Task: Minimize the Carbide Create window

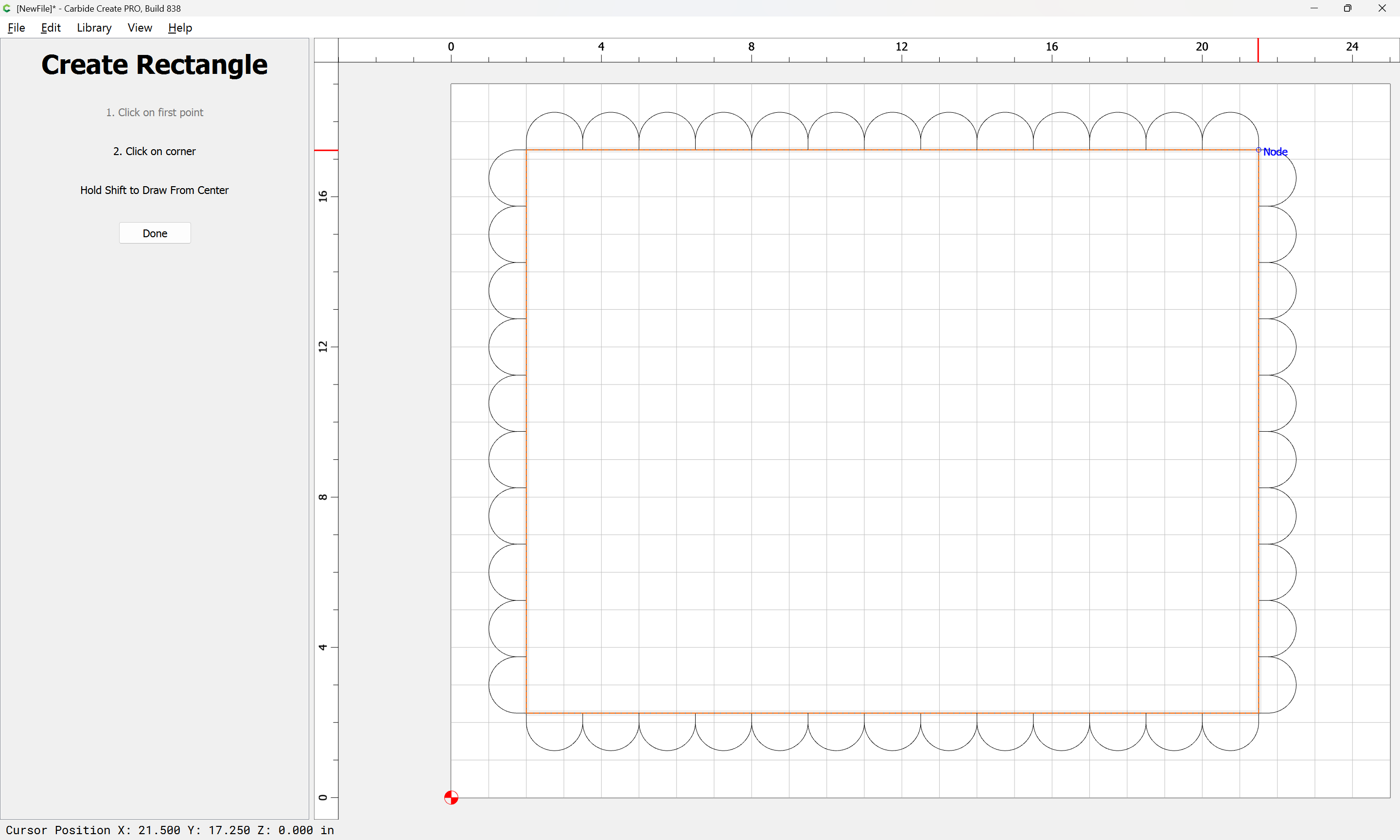Action: pyautogui.click(x=1314, y=8)
